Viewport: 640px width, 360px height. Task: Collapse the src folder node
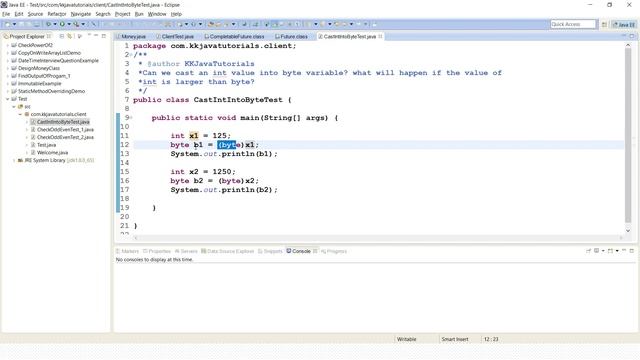[14, 107]
